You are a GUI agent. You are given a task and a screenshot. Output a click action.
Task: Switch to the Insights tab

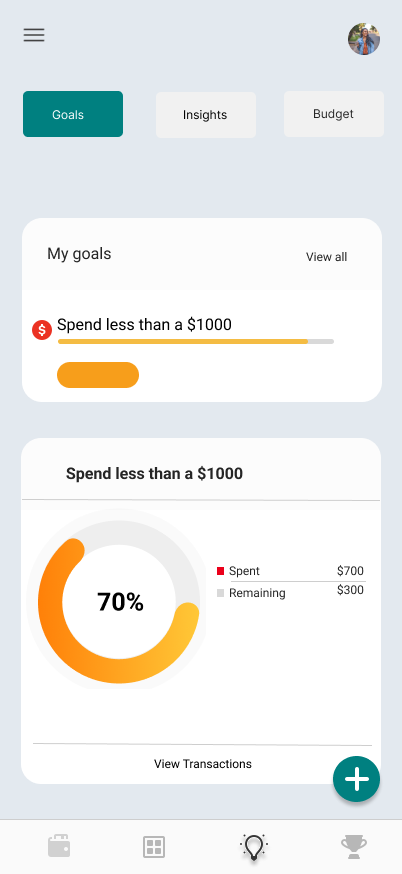(x=206, y=115)
